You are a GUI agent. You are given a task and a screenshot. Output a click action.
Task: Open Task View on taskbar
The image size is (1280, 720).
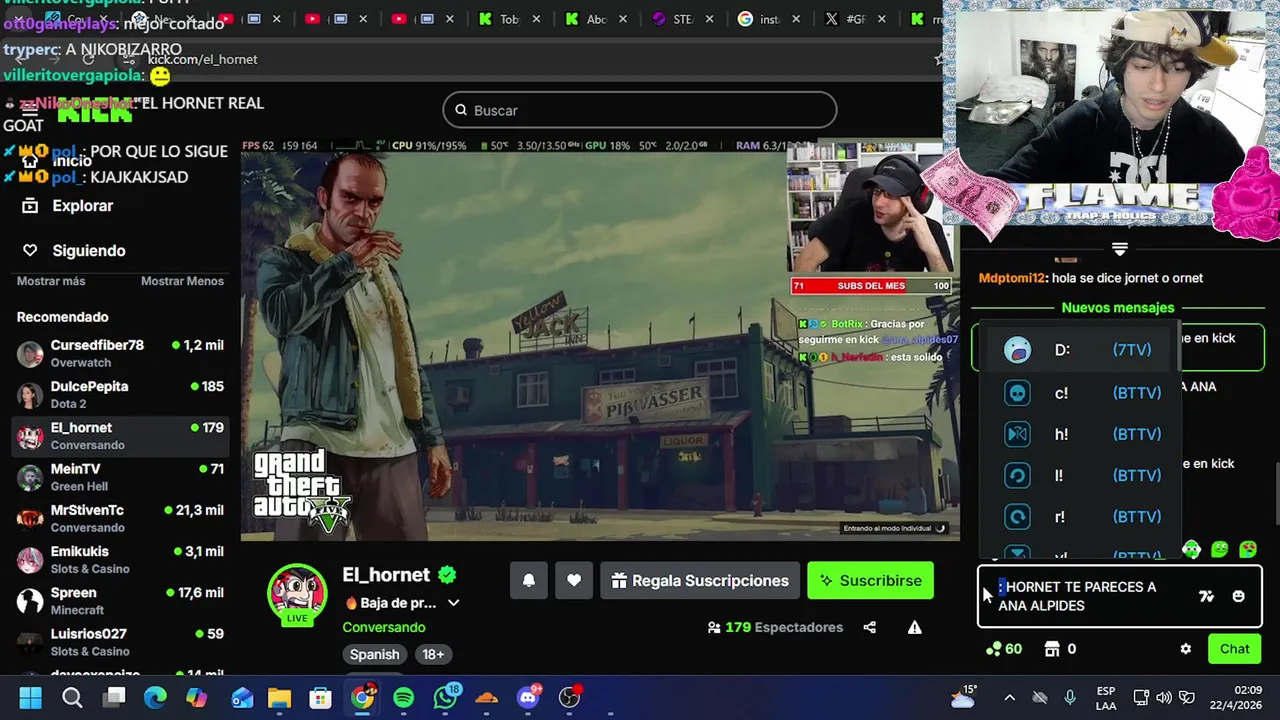115,697
